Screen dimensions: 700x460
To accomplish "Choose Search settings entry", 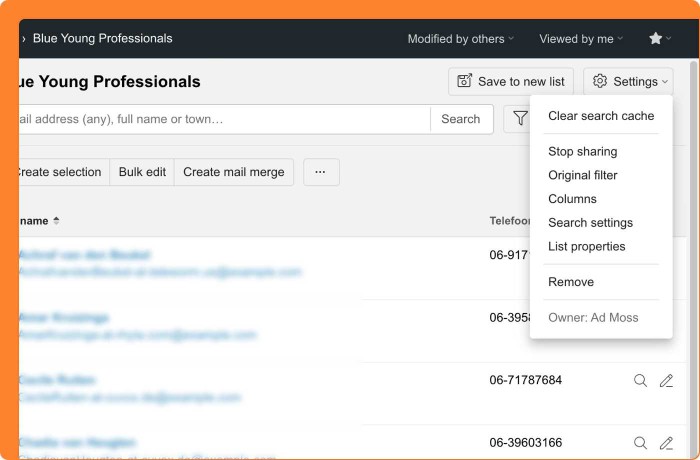I will 590,222.
